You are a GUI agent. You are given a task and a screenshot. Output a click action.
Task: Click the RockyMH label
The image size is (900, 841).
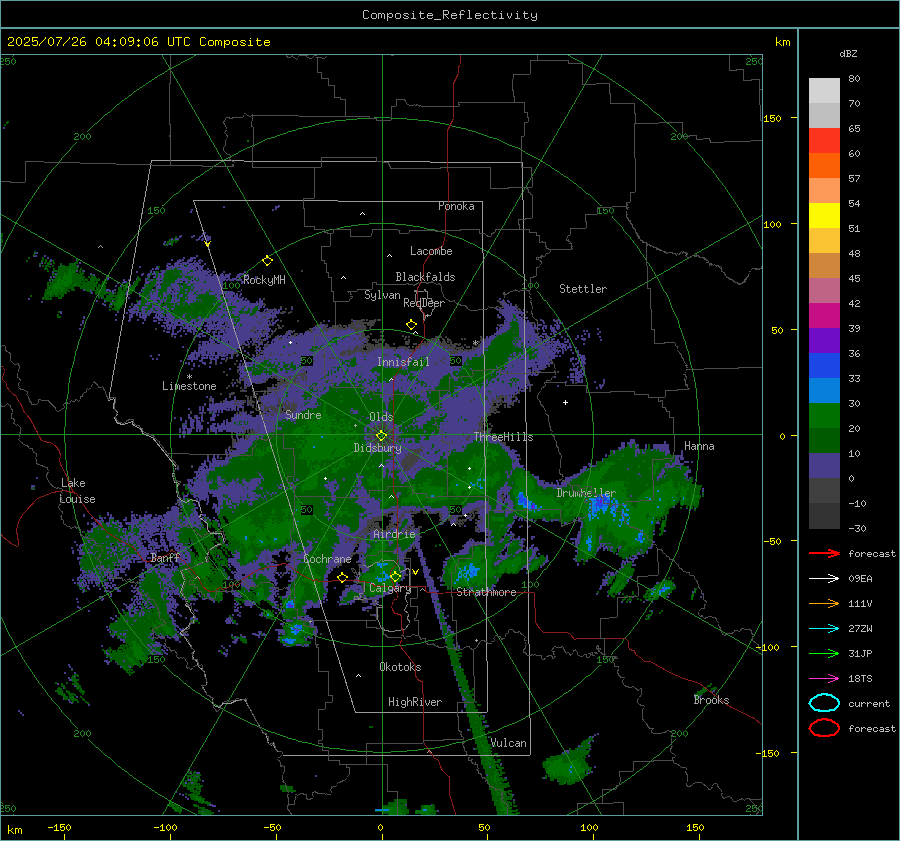[x=264, y=280]
